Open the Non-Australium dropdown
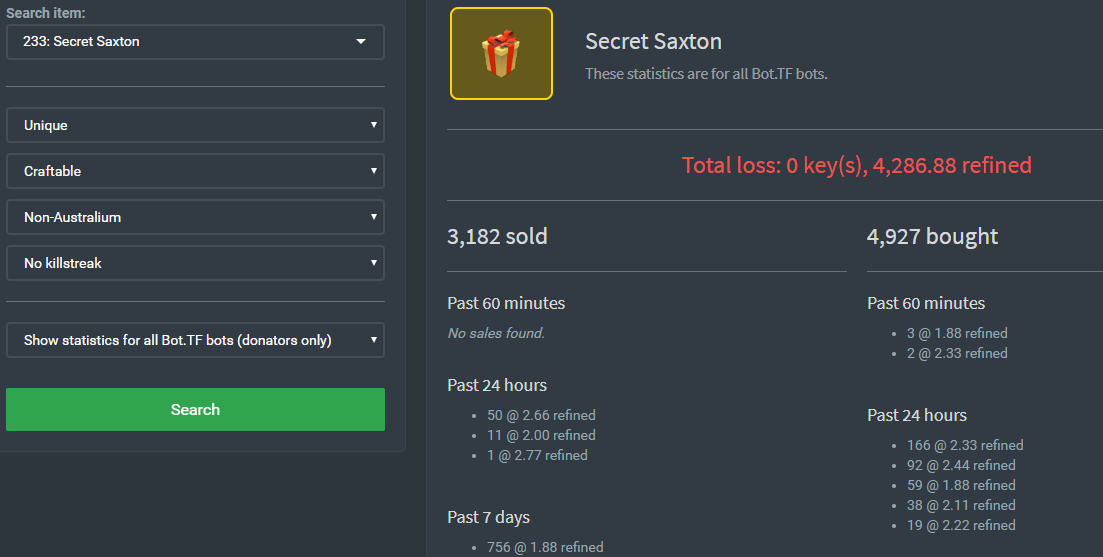This screenshot has height=557, width=1103. tap(196, 217)
